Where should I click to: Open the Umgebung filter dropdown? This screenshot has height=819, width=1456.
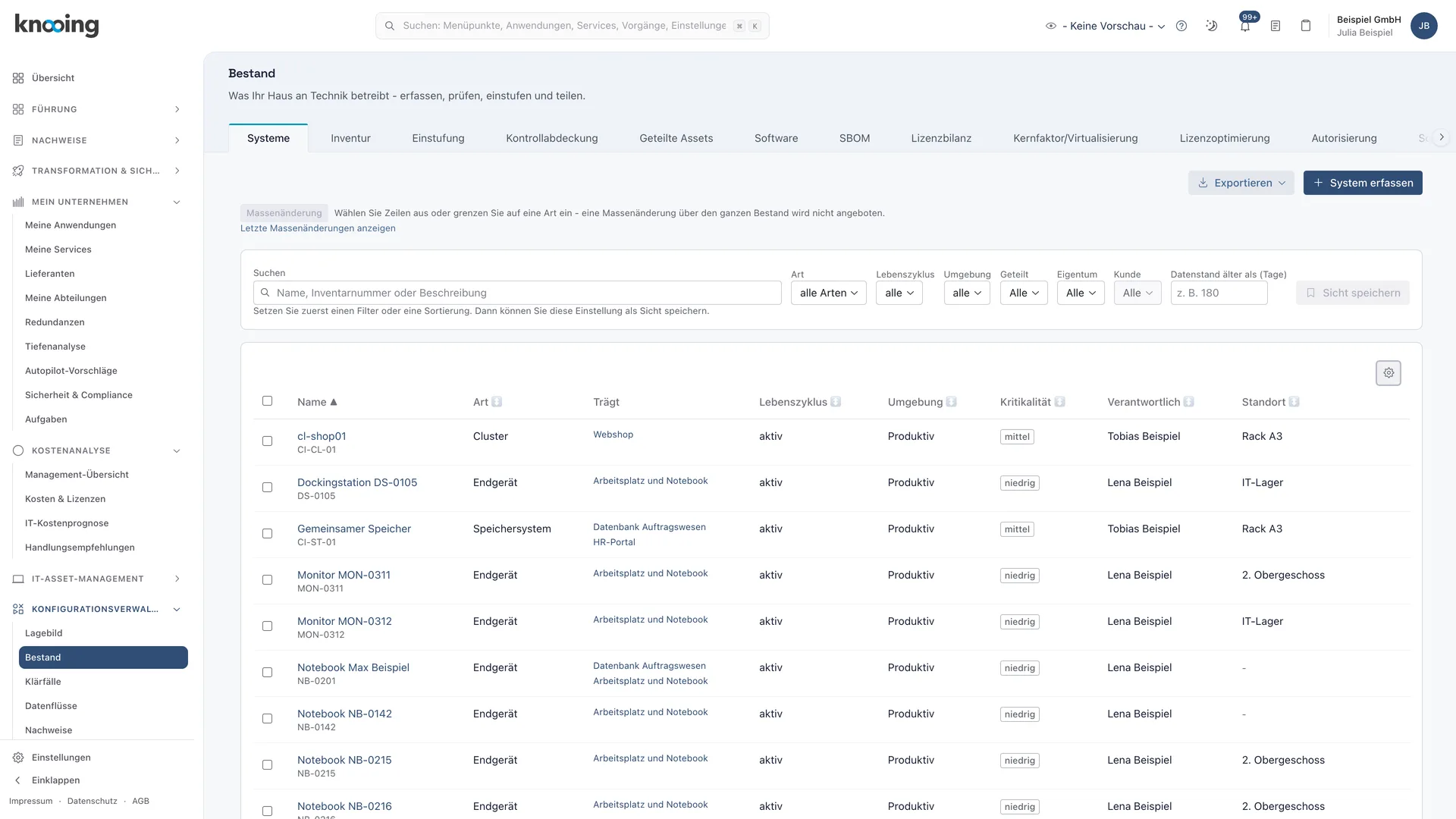[x=966, y=293]
